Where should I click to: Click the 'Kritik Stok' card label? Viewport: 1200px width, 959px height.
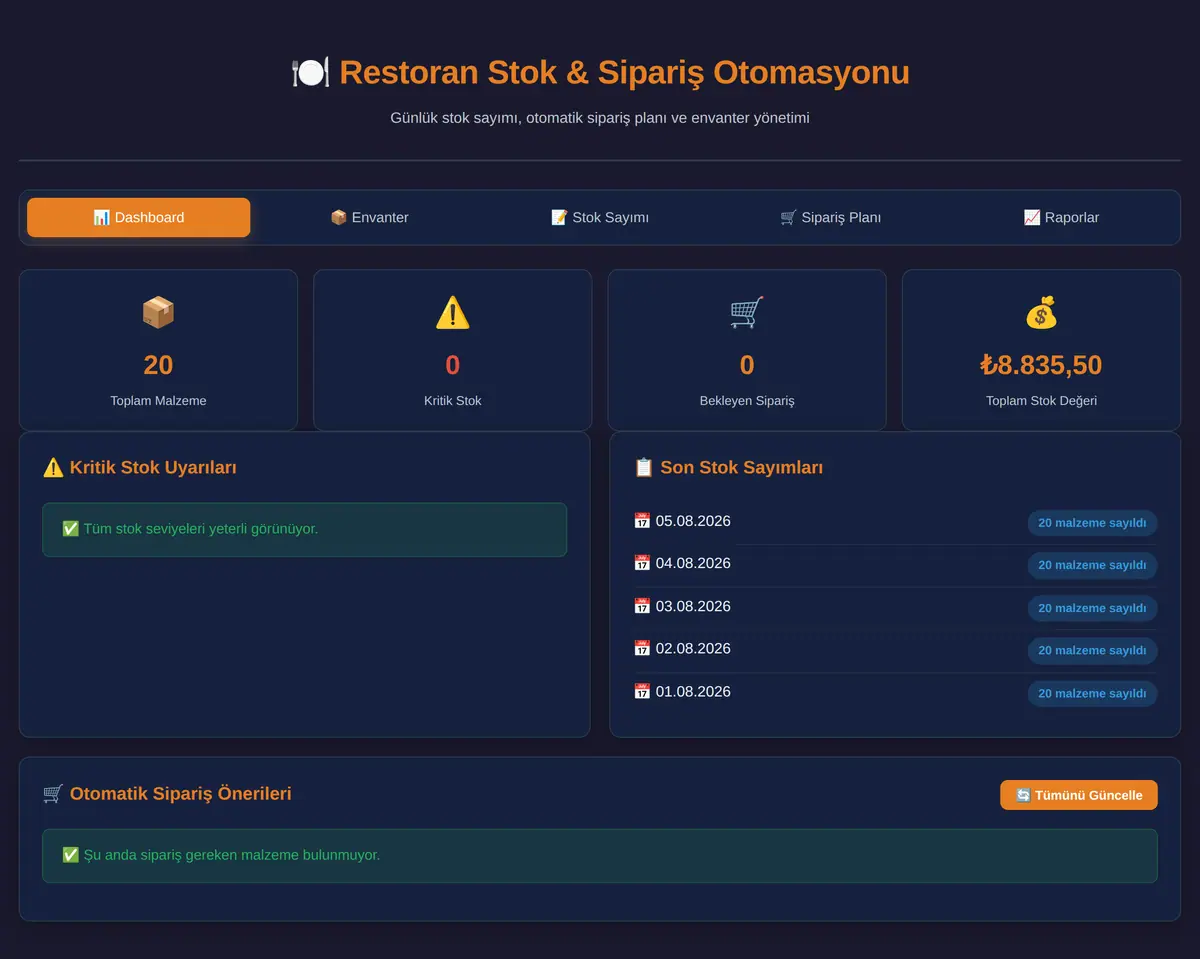point(453,401)
